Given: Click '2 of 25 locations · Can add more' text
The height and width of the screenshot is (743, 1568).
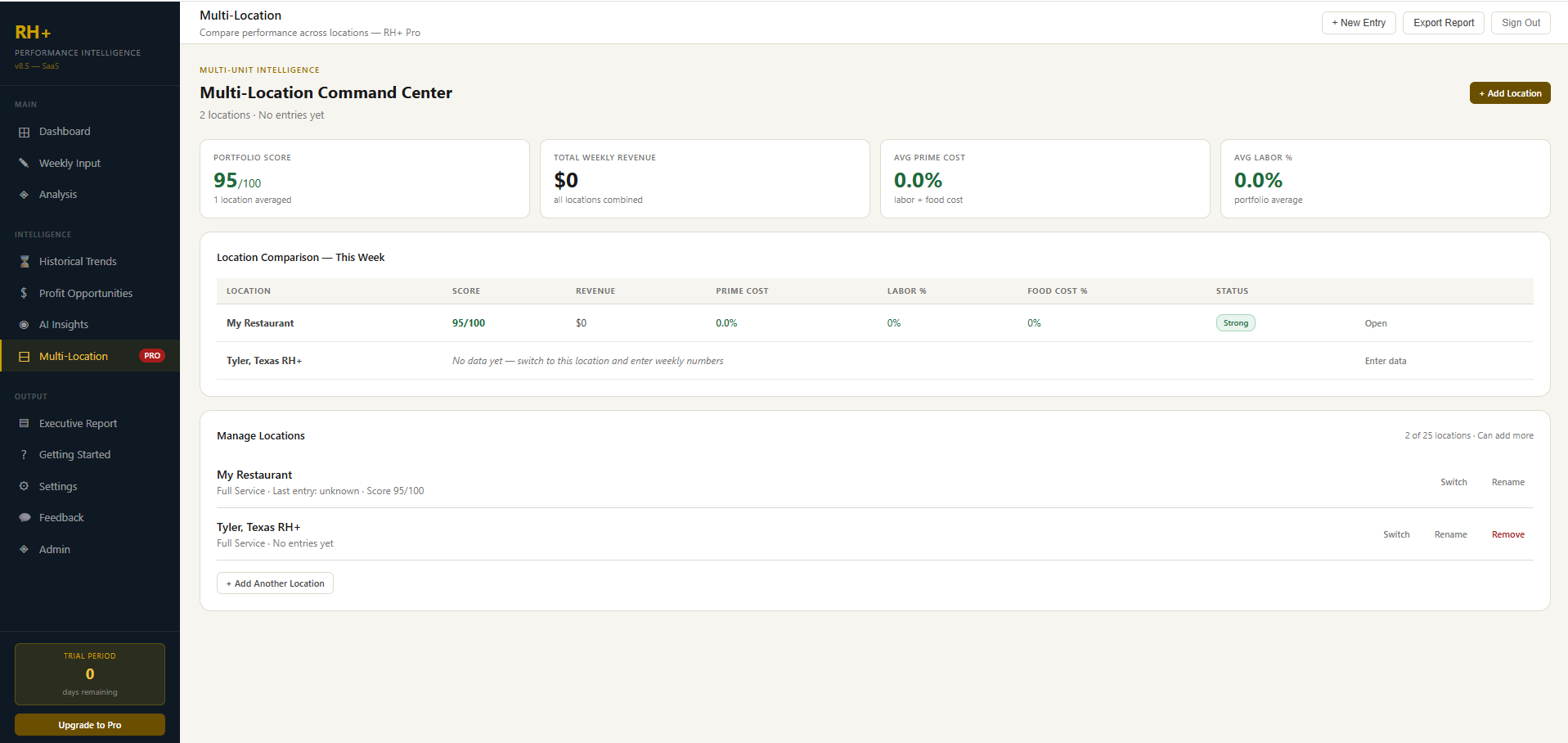Looking at the screenshot, I should tap(1469, 435).
